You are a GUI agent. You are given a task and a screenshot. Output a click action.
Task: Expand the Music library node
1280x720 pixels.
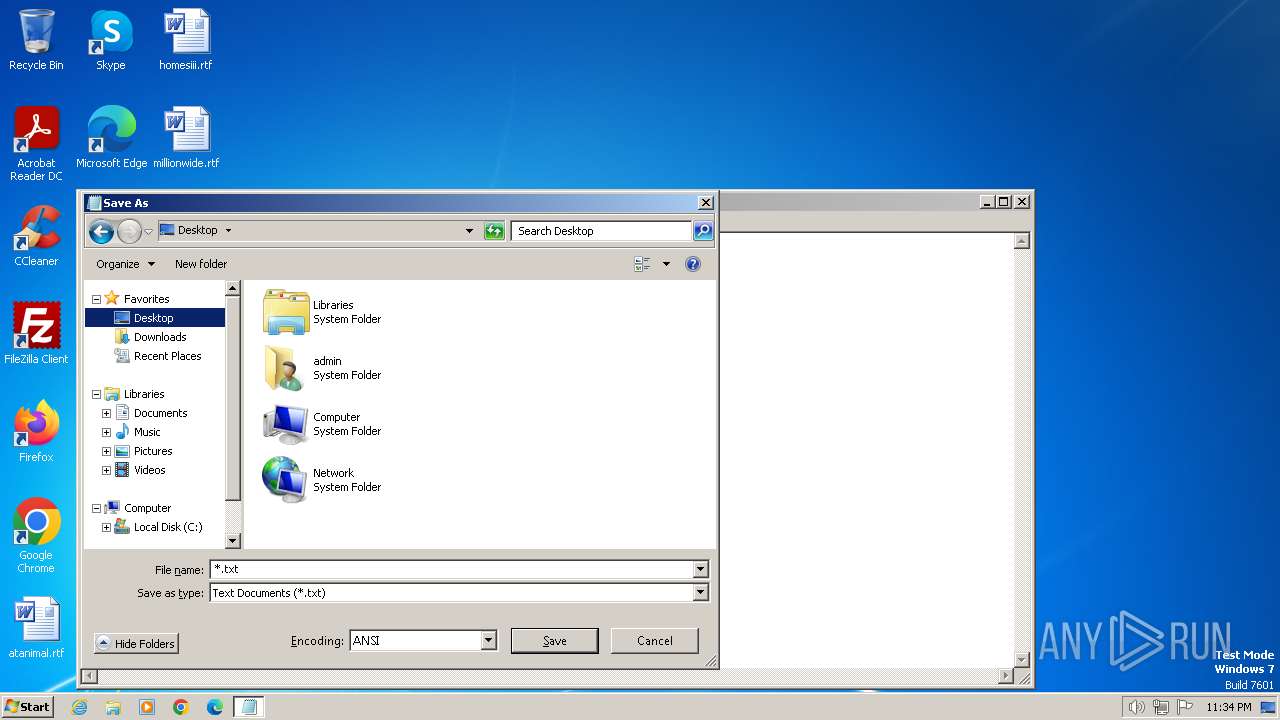point(106,432)
